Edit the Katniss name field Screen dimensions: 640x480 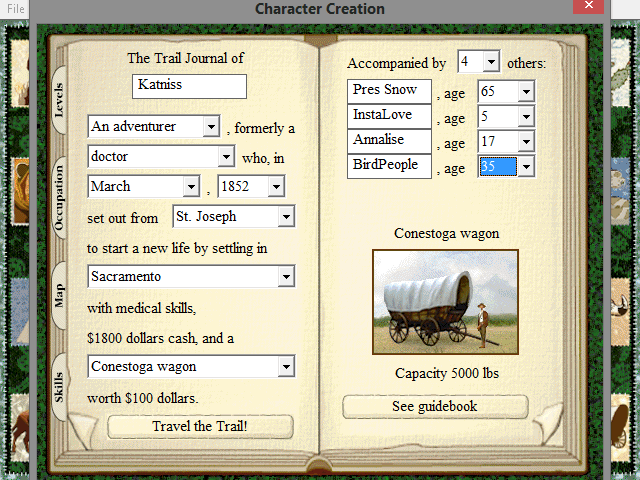(189, 86)
